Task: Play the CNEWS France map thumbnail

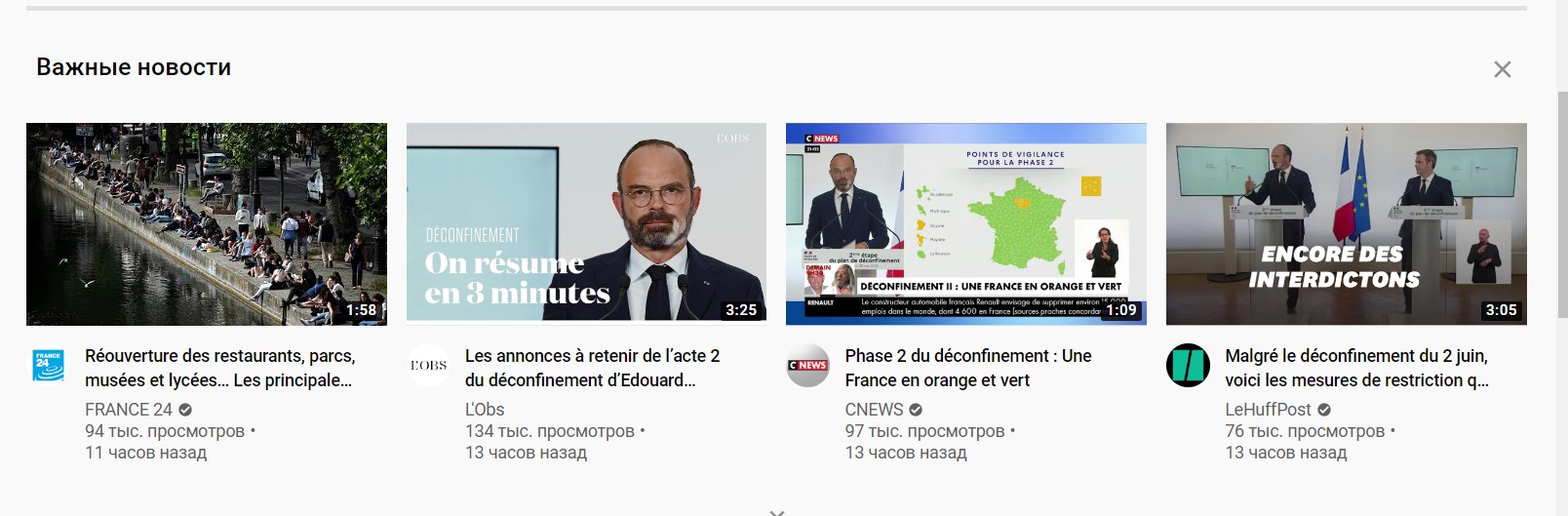Action: click(x=966, y=224)
